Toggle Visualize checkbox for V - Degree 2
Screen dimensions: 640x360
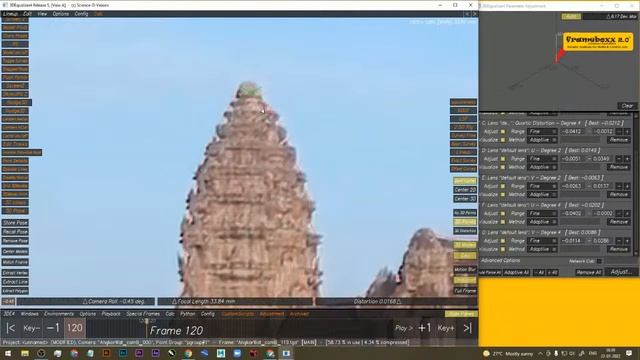click(x=503, y=195)
